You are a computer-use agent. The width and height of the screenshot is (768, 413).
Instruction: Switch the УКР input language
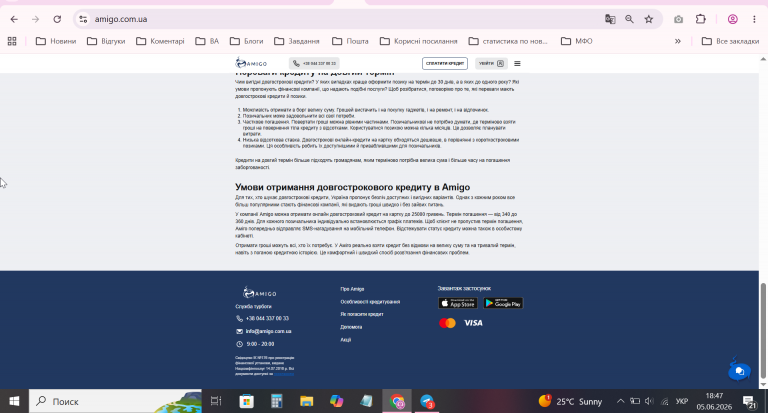pyautogui.click(x=682, y=401)
